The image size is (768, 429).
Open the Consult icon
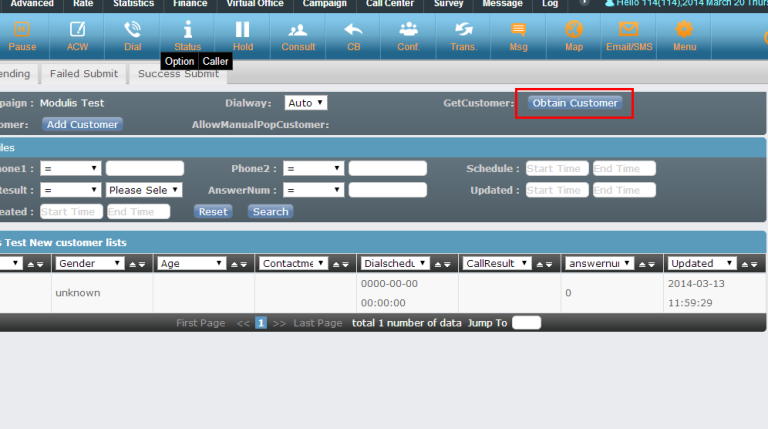click(298, 30)
